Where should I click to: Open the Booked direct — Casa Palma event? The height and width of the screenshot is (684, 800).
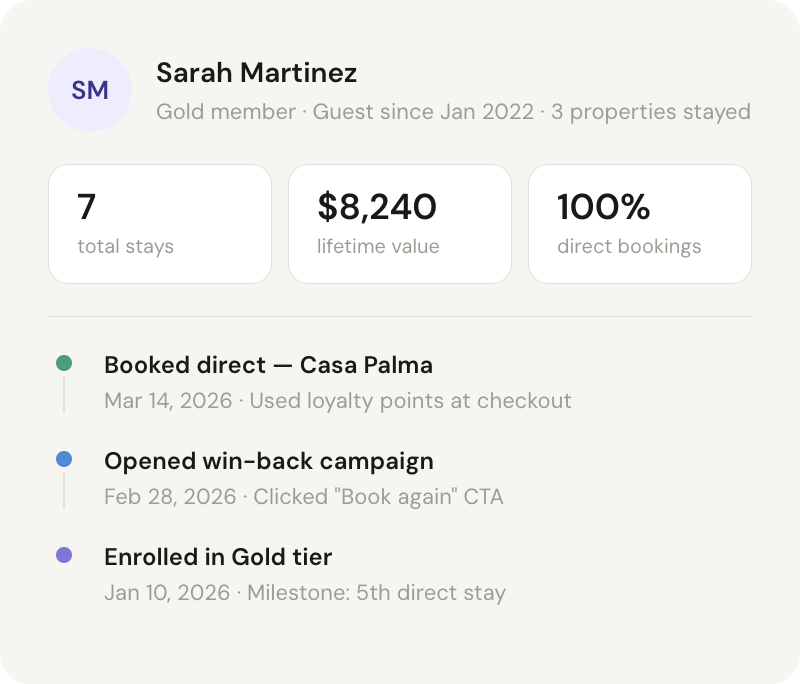point(268,365)
